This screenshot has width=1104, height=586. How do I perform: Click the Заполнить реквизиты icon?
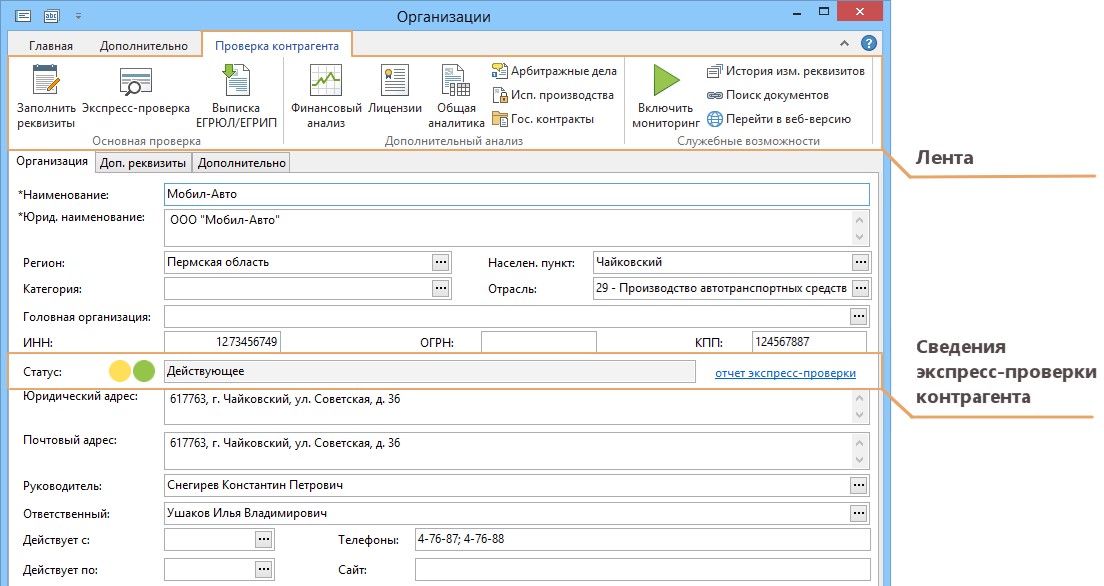pyautogui.click(x=46, y=80)
